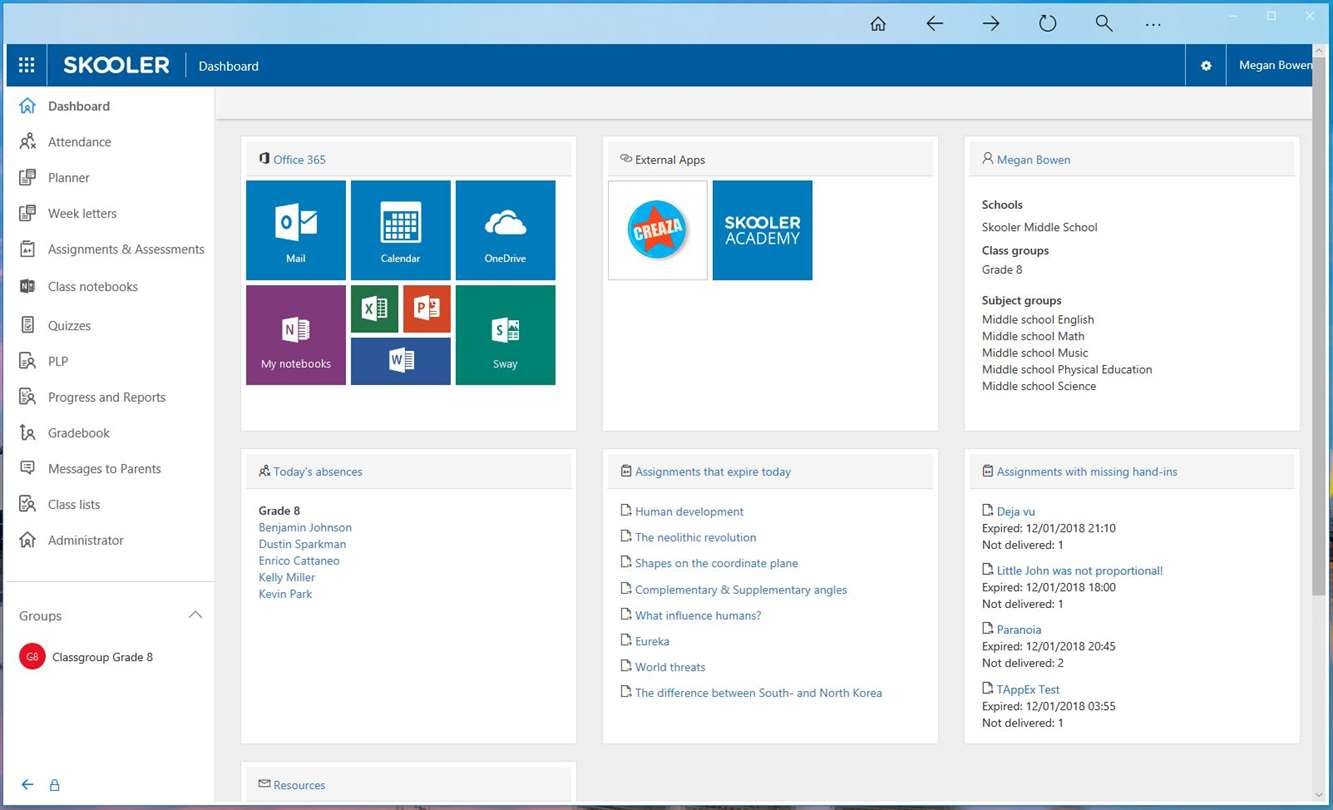Screen dimensions: 1333x810
Task: Open the Sway tile
Action: click(505, 335)
